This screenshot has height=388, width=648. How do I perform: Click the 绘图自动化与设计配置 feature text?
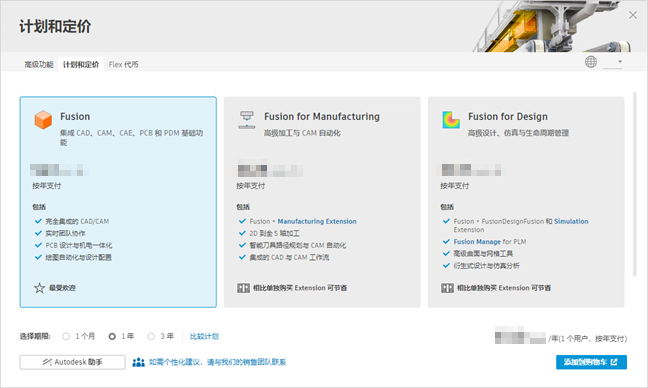[x=79, y=257]
